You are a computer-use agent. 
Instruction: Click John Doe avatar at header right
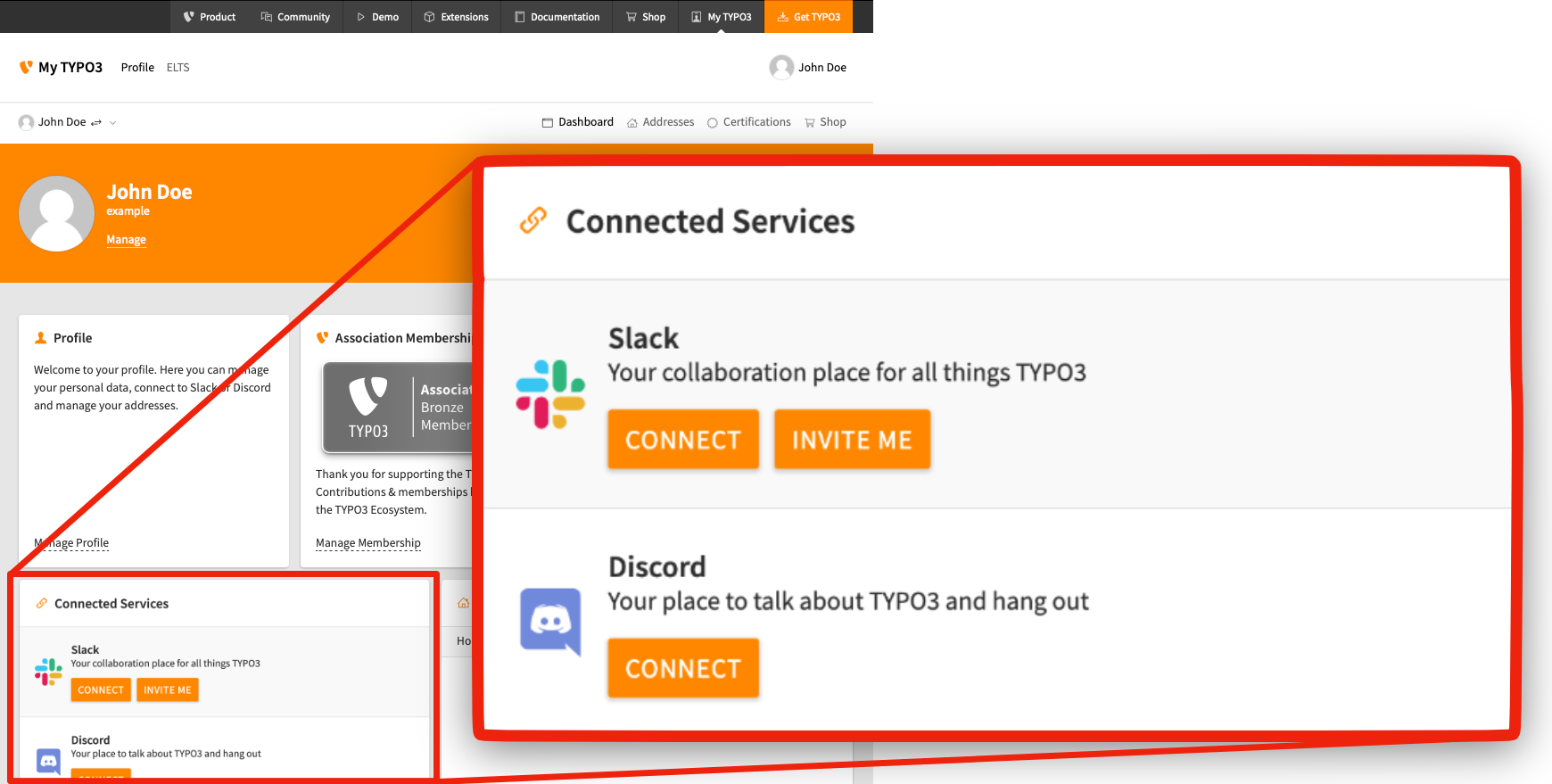pos(781,67)
